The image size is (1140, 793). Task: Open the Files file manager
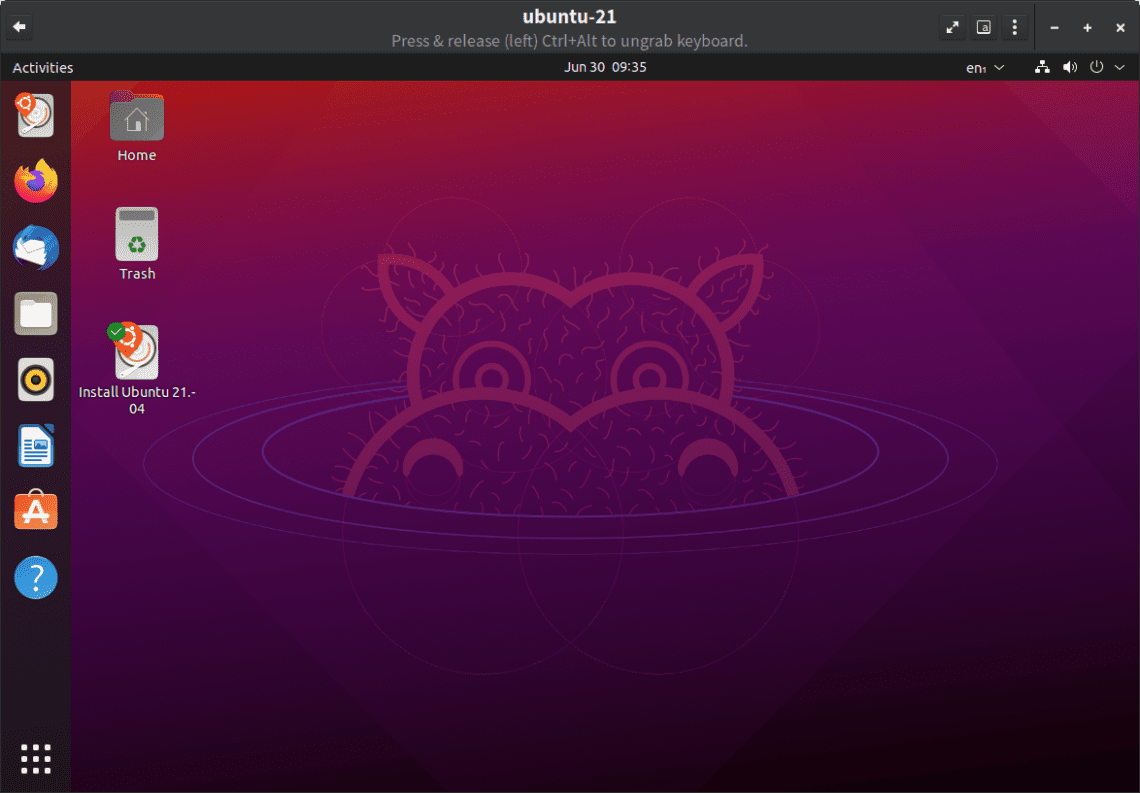click(35, 314)
